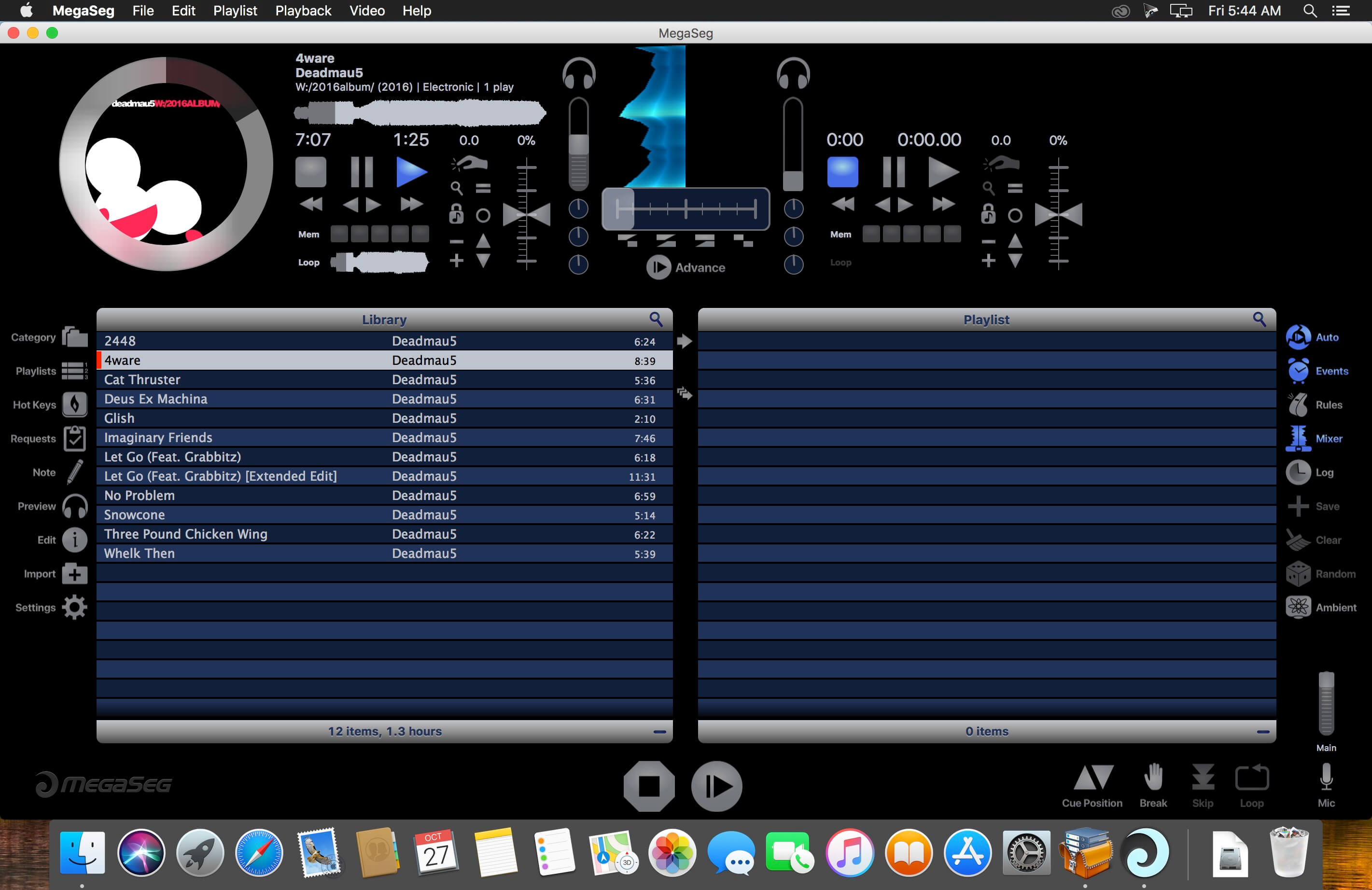Open the Log clock icon
Viewport: 1372px width, 890px height.
(1298, 472)
